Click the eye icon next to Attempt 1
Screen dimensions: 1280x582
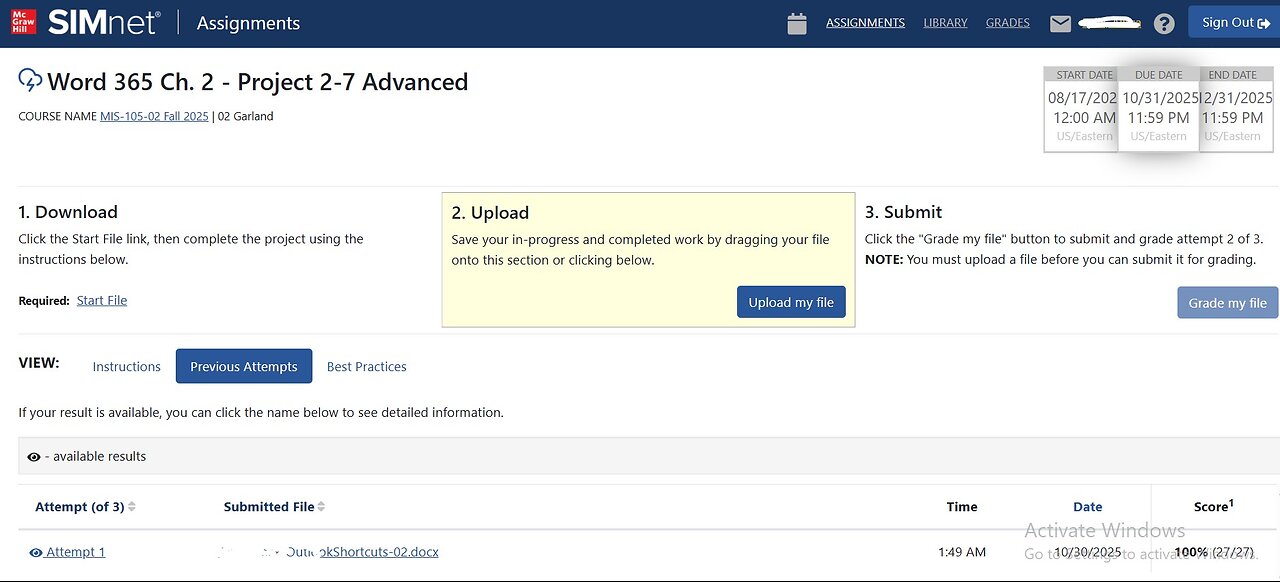[x=36, y=552]
